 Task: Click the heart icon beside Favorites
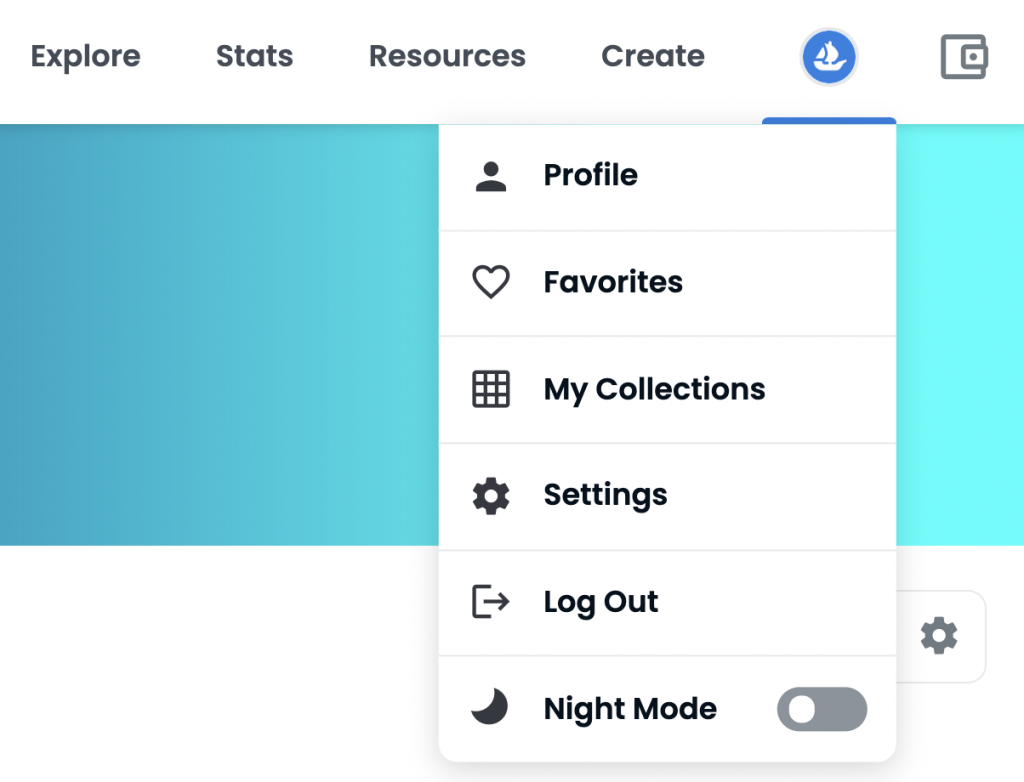[x=490, y=283]
